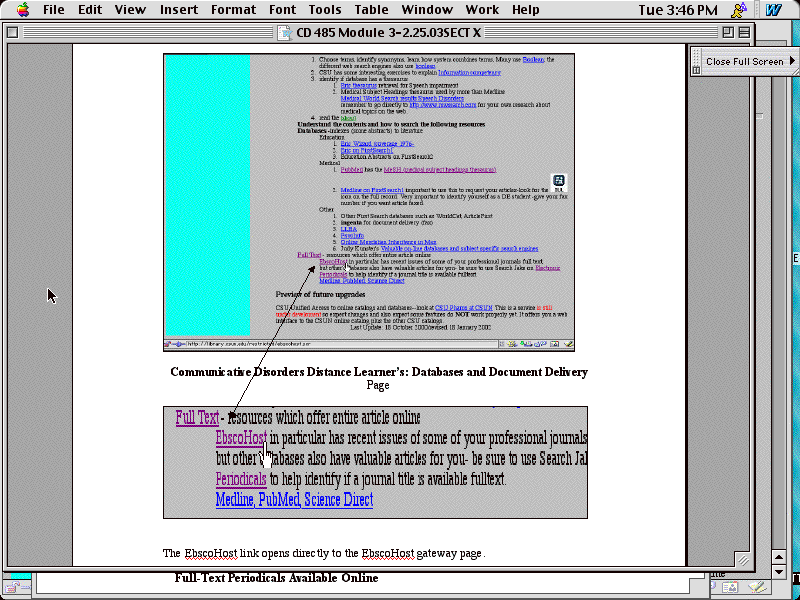This screenshot has height=600, width=800.
Task: Click the Medline, PubMed, Science Direct link
Action: [294, 499]
